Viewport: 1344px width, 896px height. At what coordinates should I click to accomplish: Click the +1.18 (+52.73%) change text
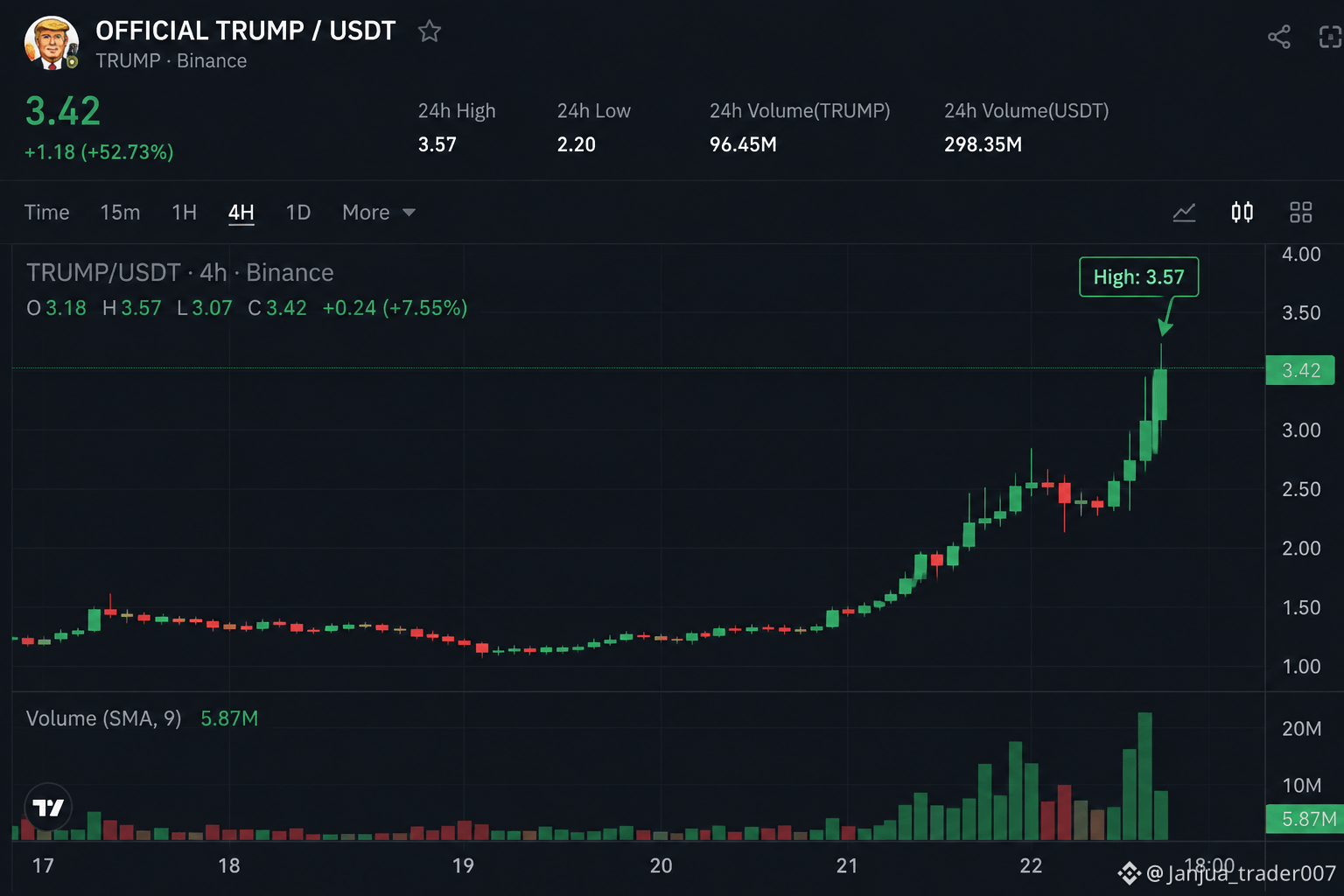(x=99, y=152)
